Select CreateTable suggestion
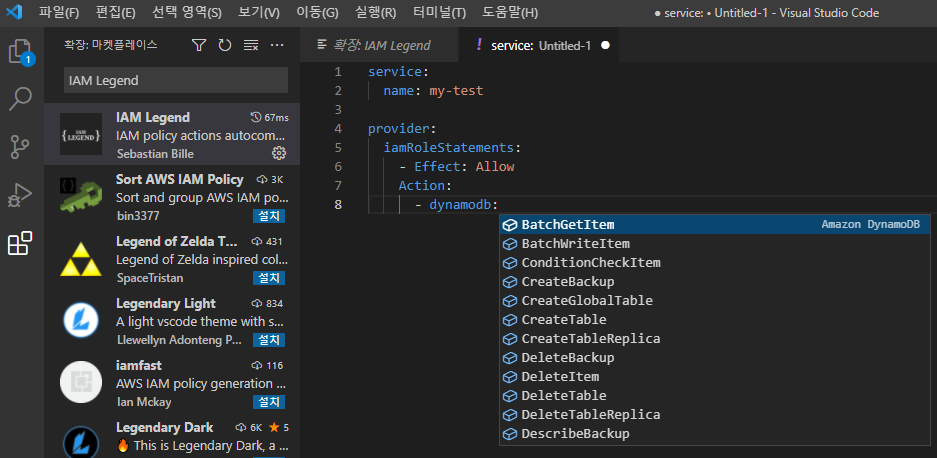Screen dimensions: 937x458 pos(715,320)
